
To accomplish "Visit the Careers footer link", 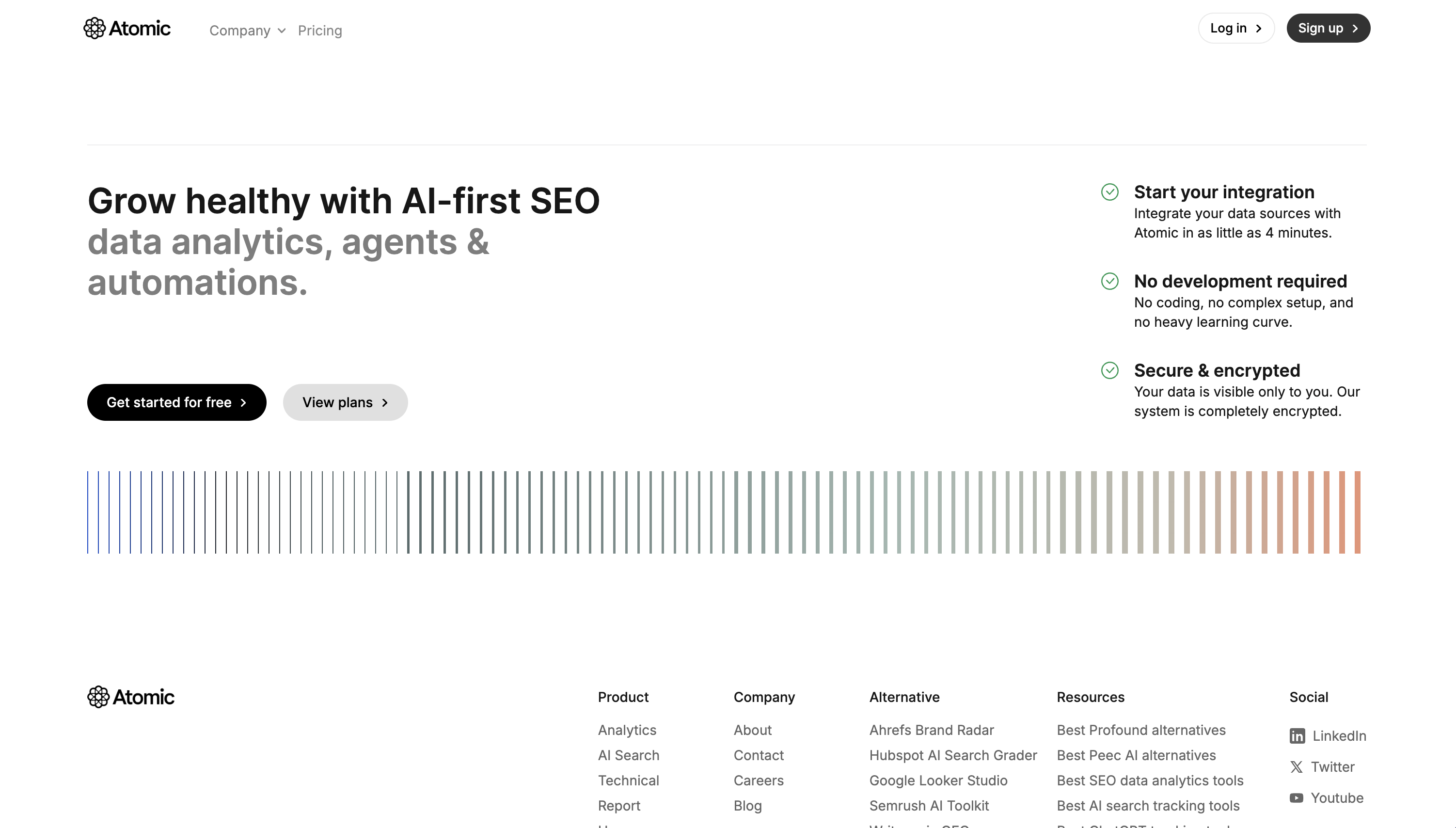I will pyautogui.click(x=759, y=780).
